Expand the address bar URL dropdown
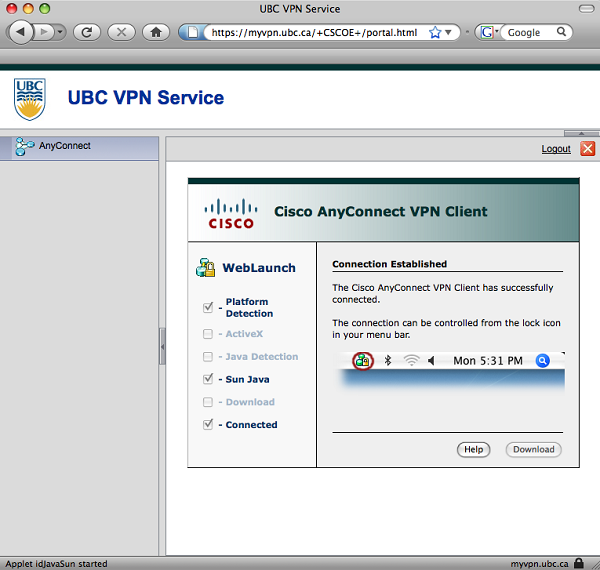600x570 pixels. (x=449, y=32)
